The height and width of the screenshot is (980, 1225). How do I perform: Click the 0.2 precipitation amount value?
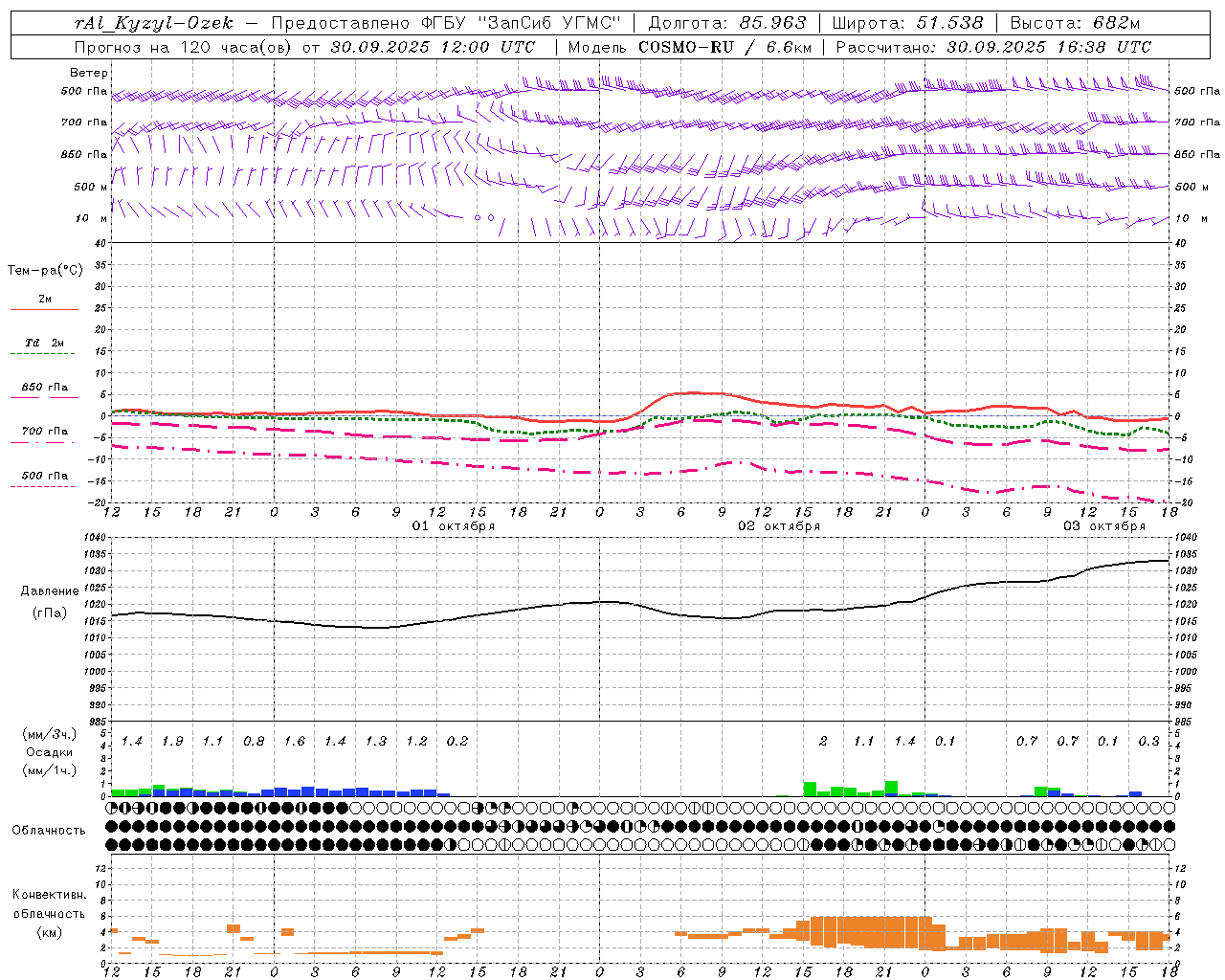coord(457,742)
